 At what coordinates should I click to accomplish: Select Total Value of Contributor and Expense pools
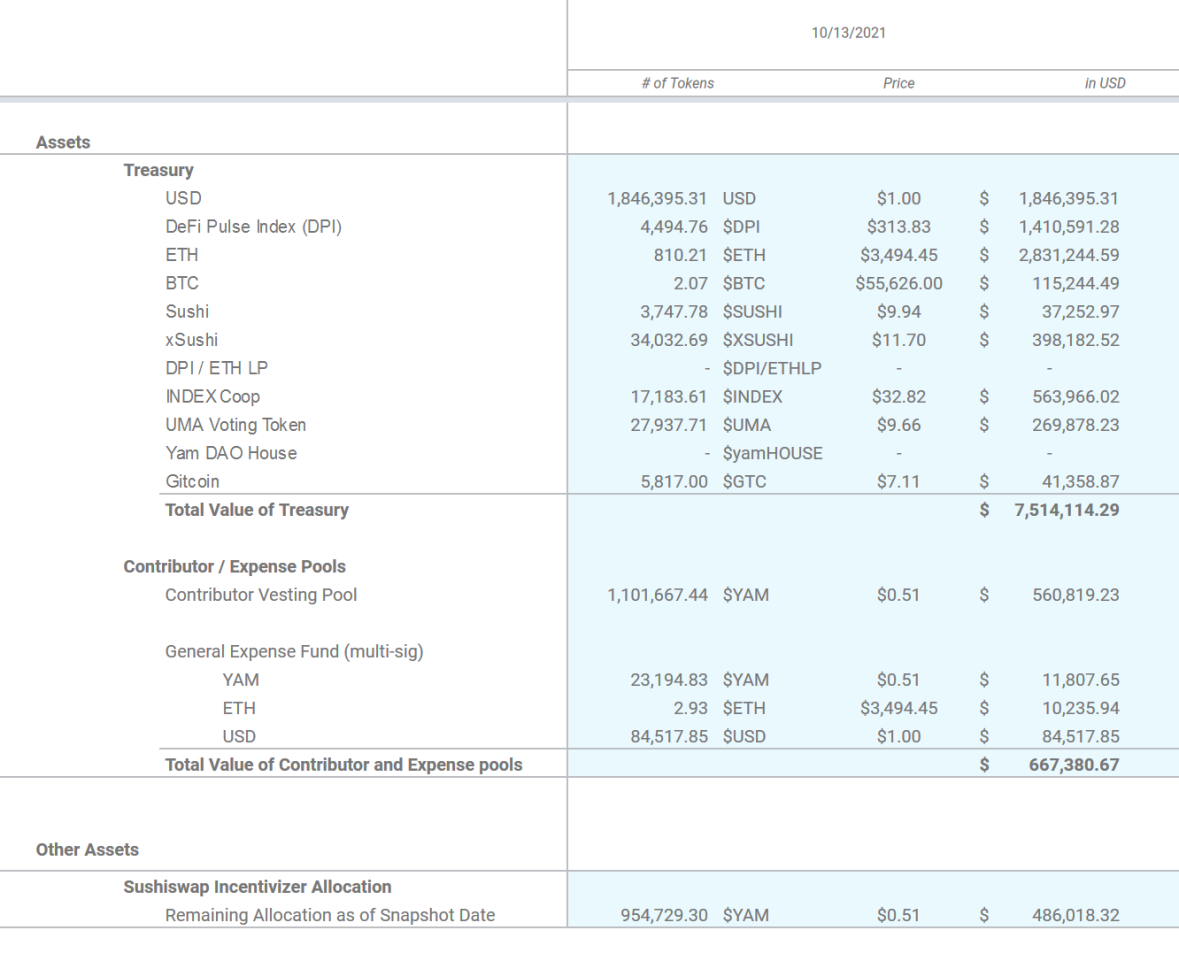coord(342,764)
